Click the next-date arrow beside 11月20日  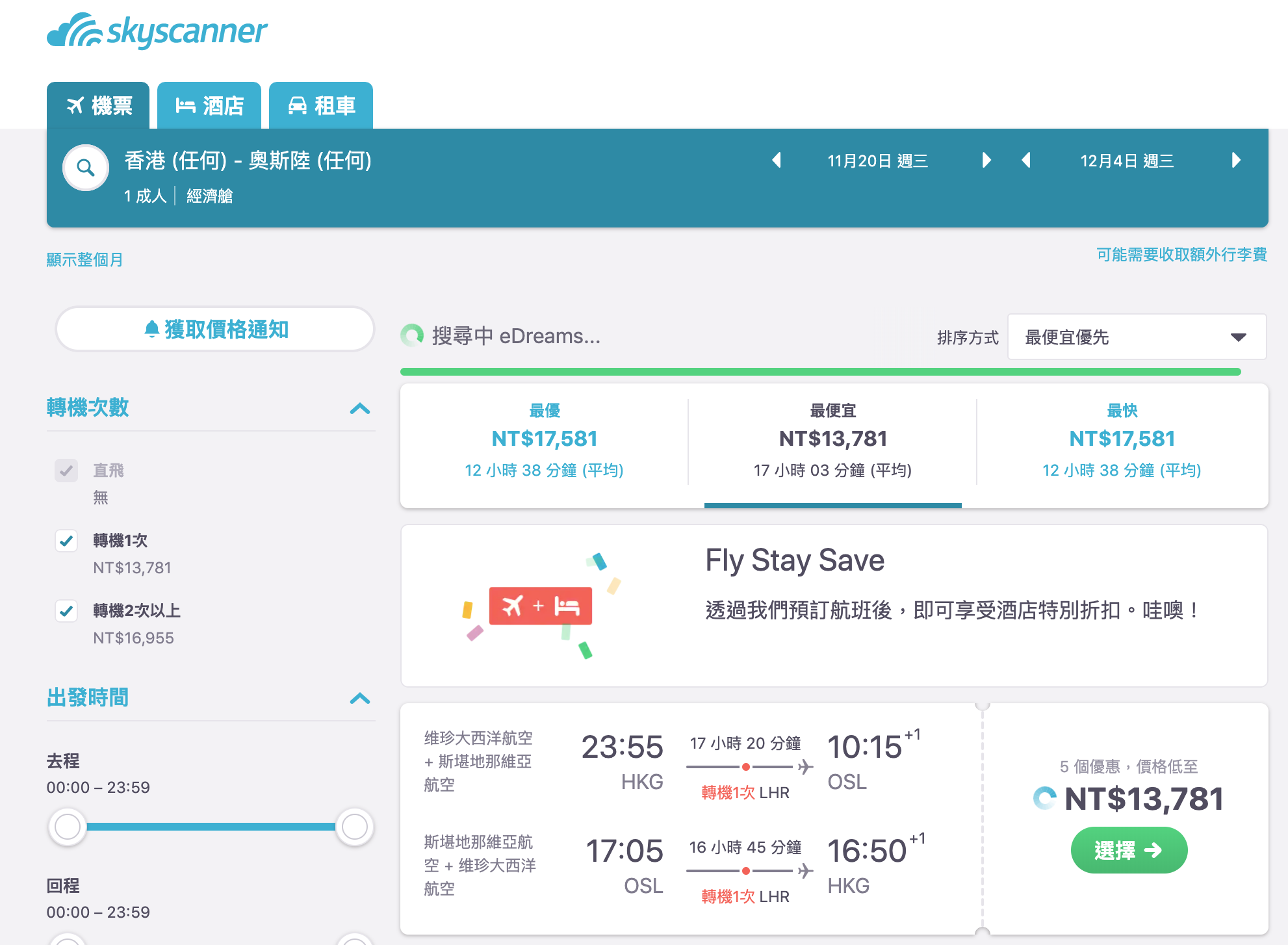click(986, 161)
